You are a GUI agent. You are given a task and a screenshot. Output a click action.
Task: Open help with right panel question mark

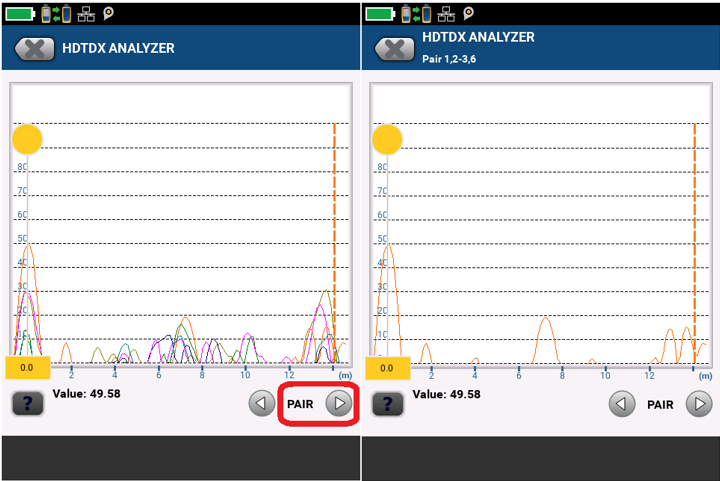click(x=389, y=403)
